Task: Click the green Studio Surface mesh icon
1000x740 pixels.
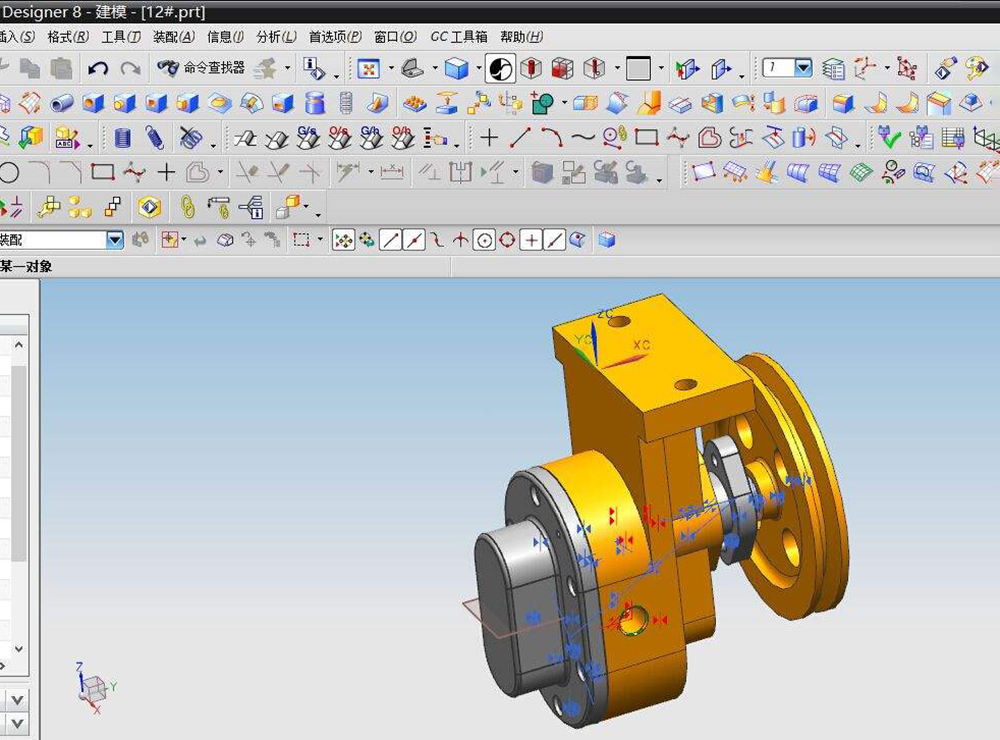Action: pyautogui.click(x=861, y=172)
